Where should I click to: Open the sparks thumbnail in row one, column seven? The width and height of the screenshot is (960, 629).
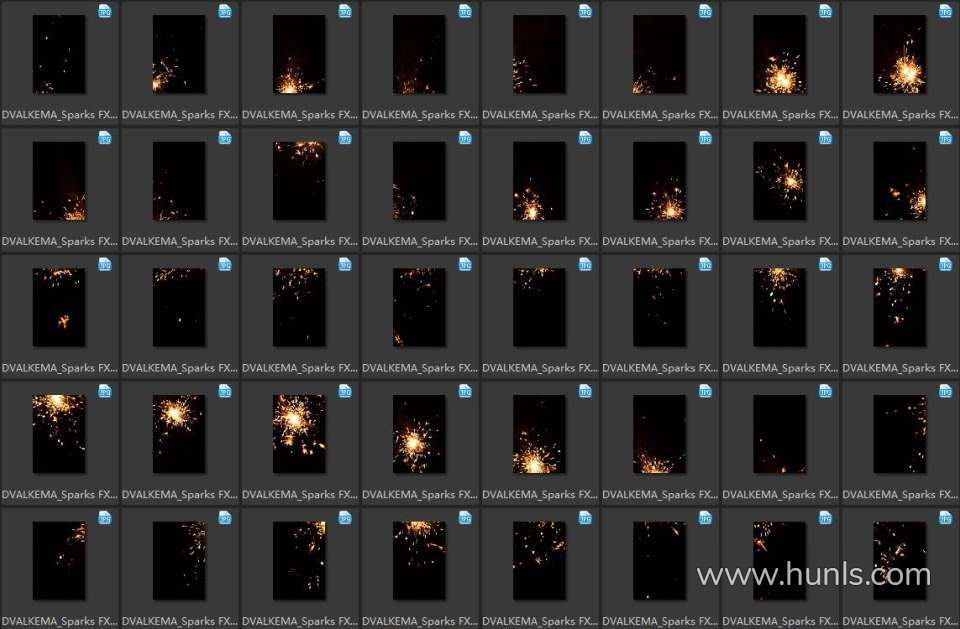click(779, 55)
